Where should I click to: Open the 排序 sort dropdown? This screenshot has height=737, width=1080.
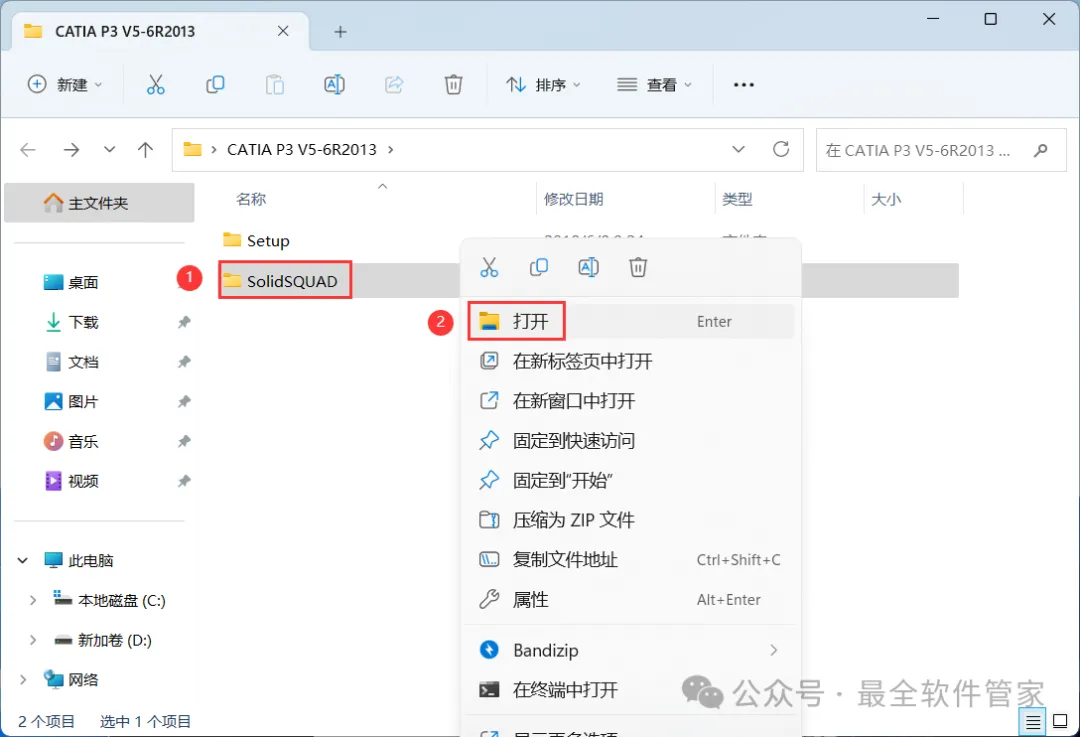point(543,85)
